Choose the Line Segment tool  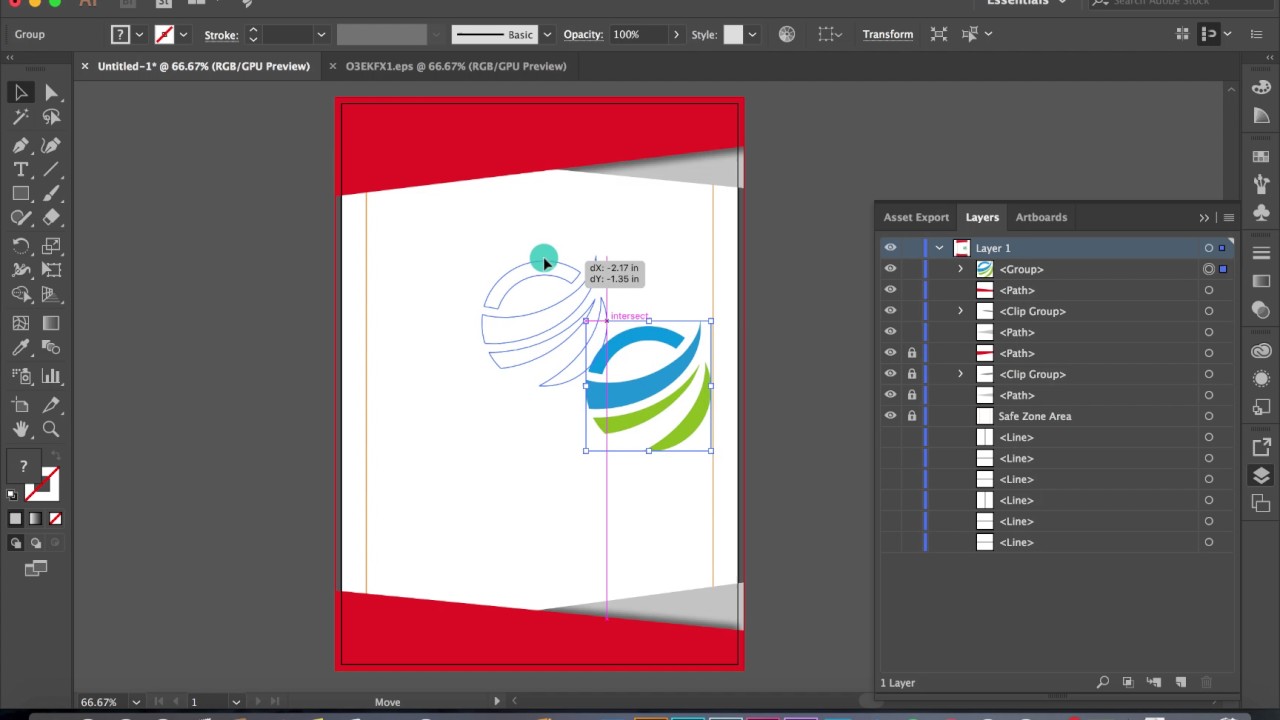[51, 169]
